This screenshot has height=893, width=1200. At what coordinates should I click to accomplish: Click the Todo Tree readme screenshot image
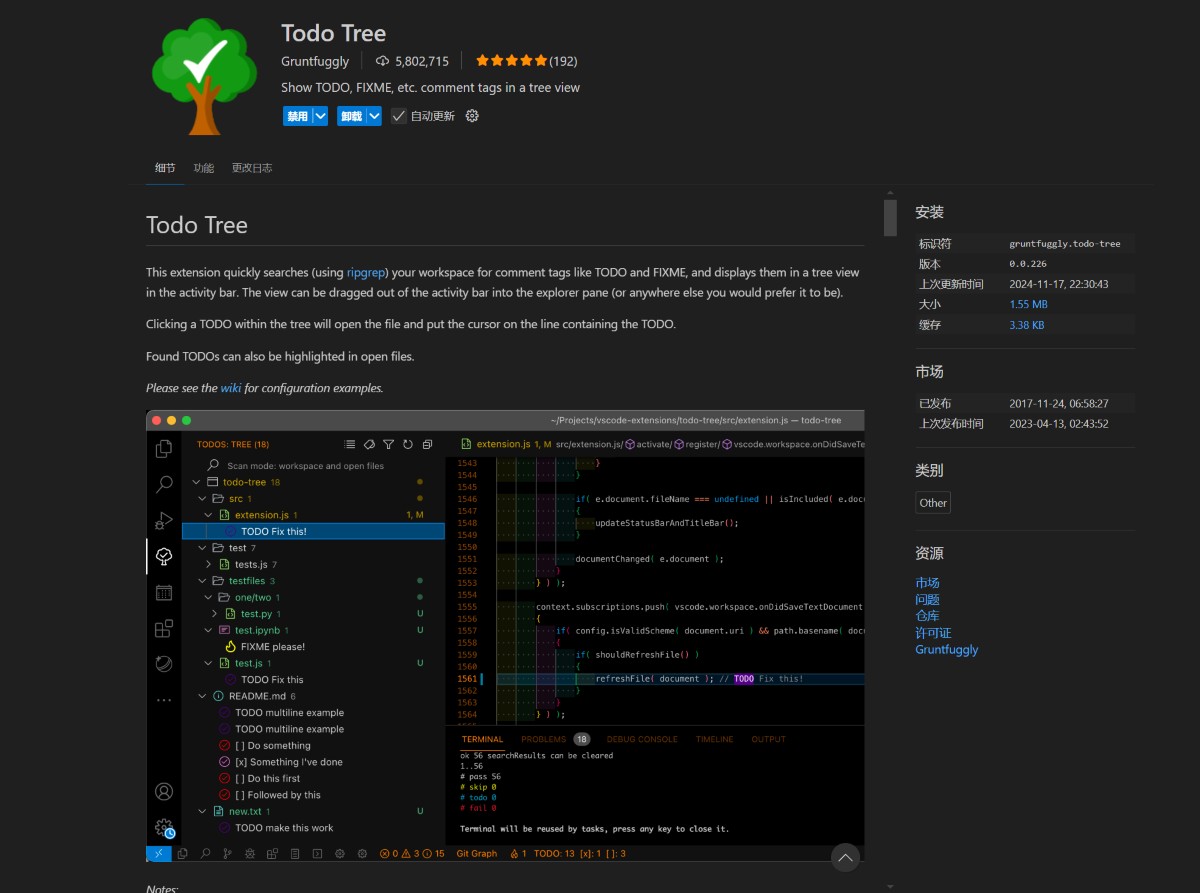[505, 636]
